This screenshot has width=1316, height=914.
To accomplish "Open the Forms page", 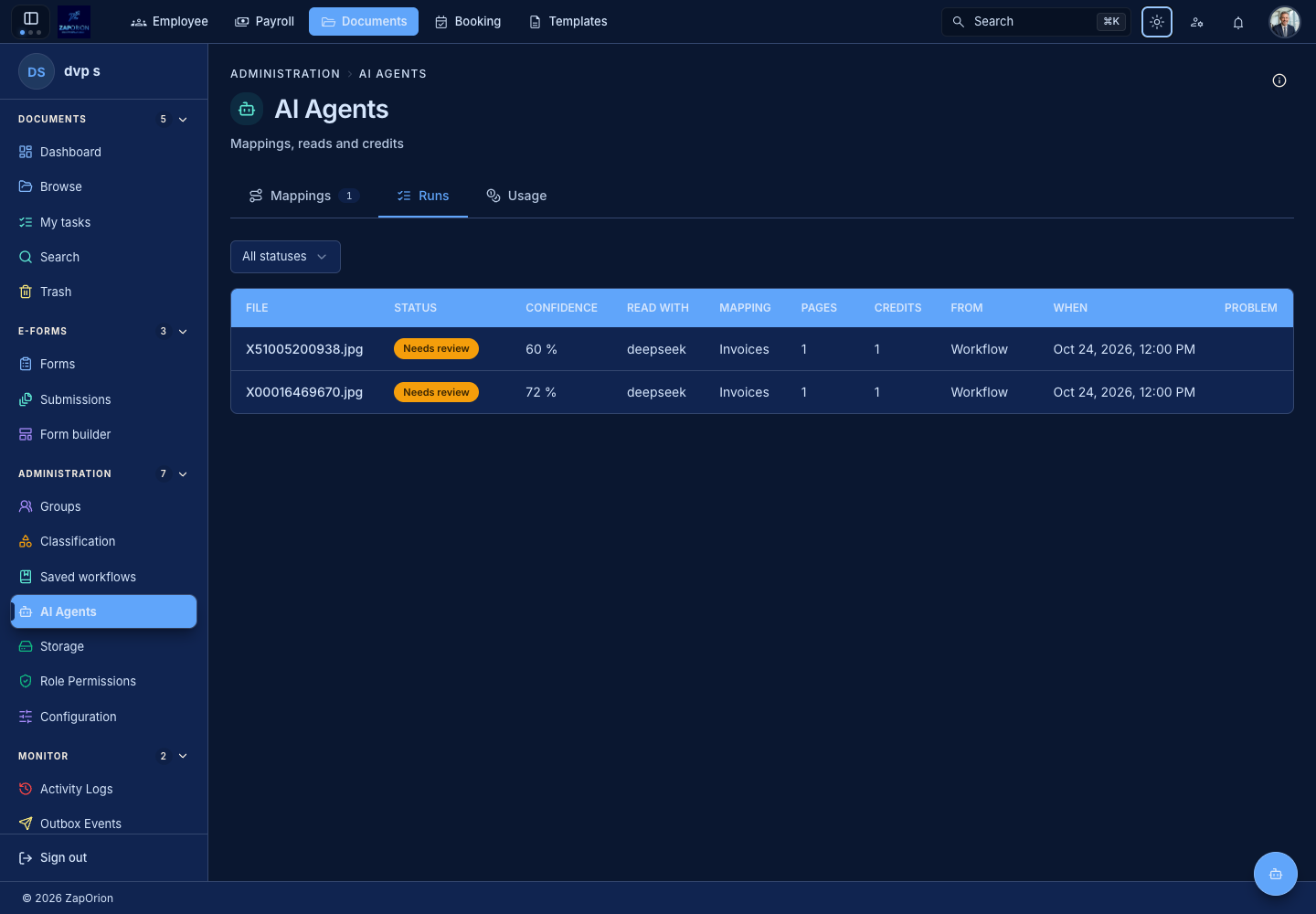I will click(104, 364).
